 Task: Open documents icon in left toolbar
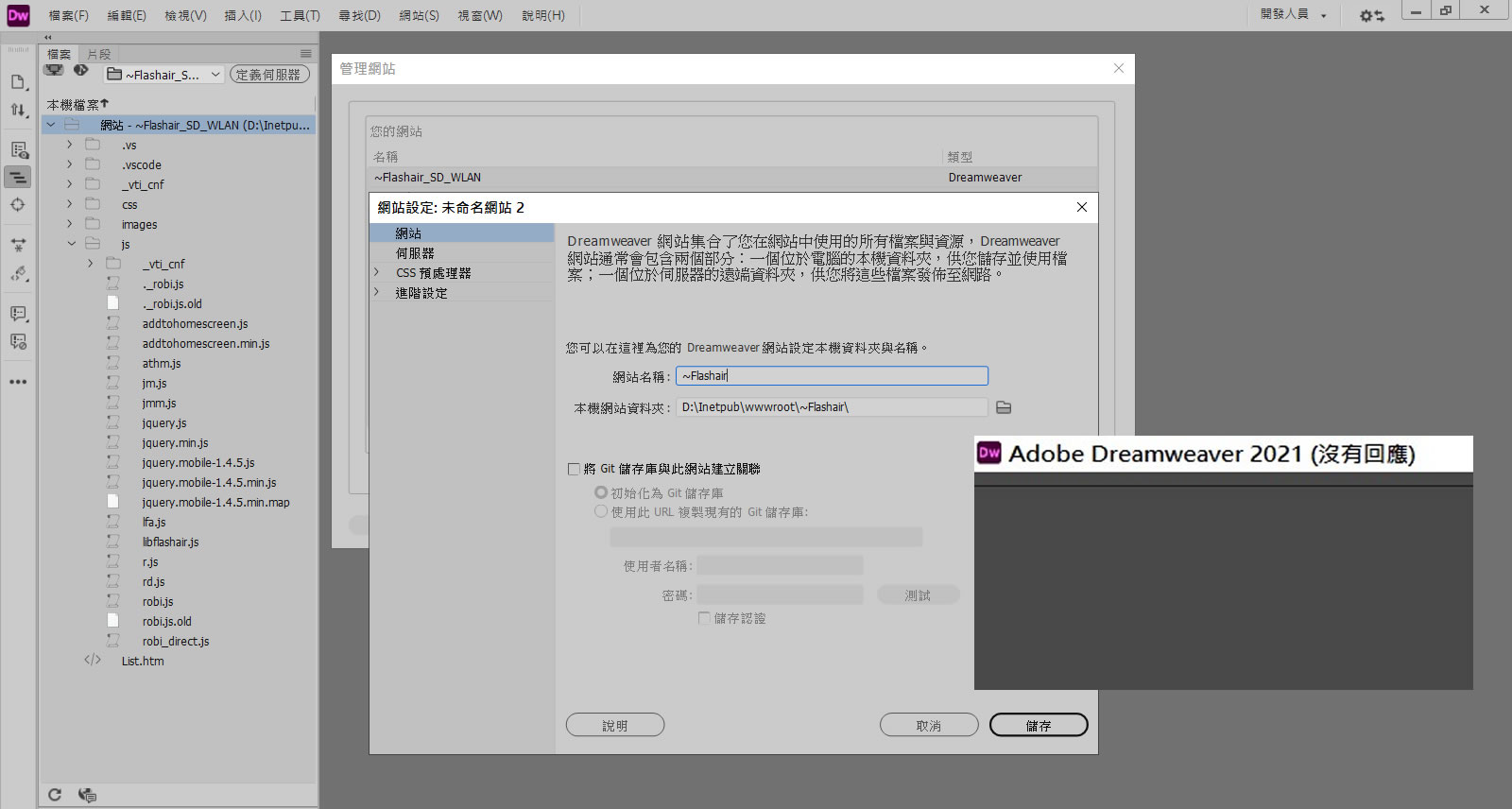(x=18, y=82)
